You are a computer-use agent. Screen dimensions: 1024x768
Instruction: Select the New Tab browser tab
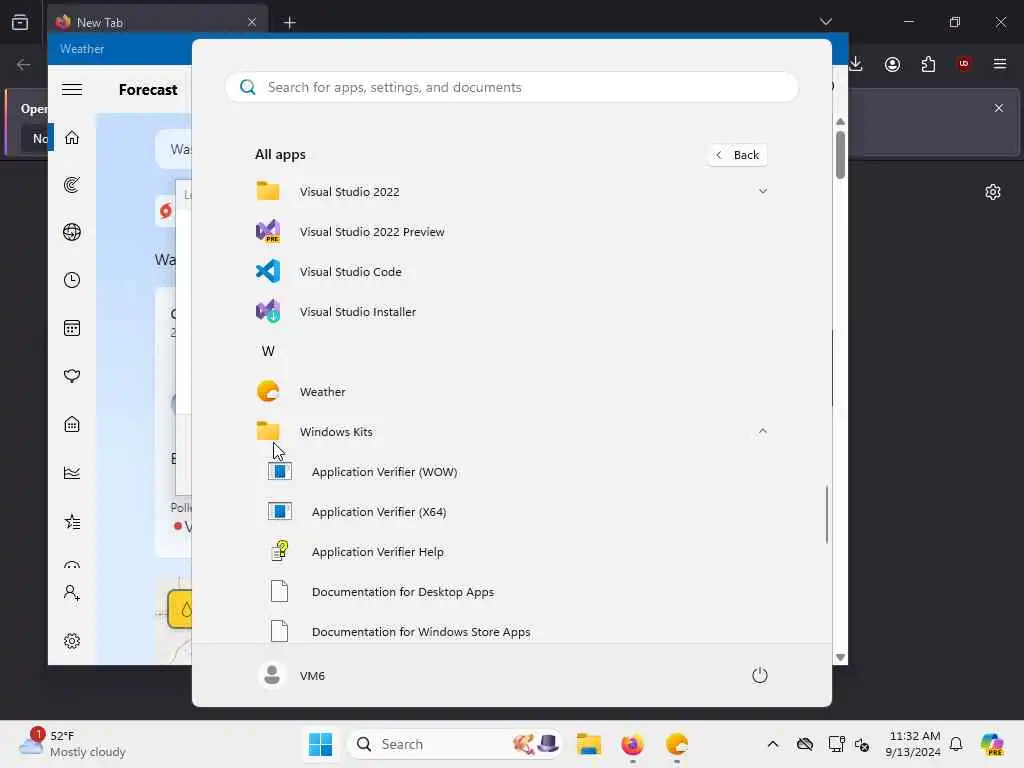[x=157, y=23]
